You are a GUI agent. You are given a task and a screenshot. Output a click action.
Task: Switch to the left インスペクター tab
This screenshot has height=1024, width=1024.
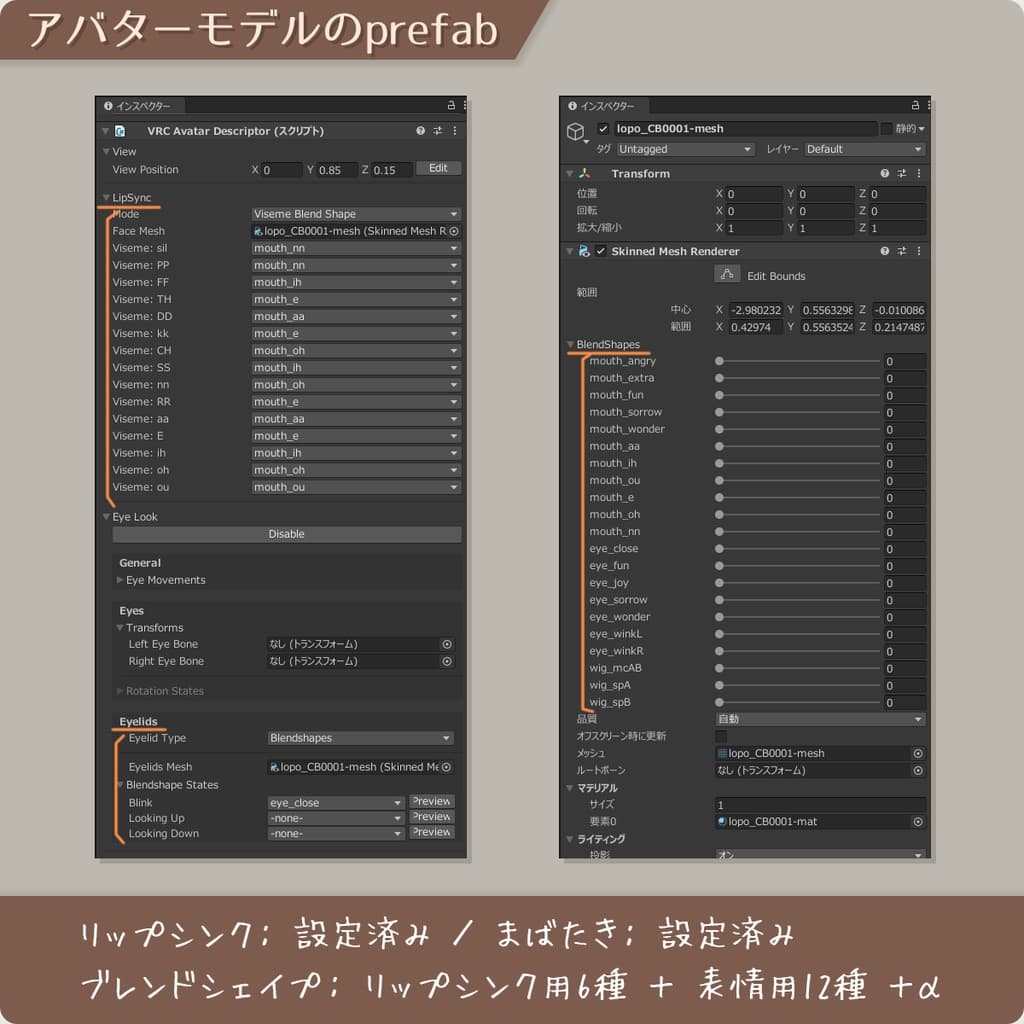click(143, 106)
